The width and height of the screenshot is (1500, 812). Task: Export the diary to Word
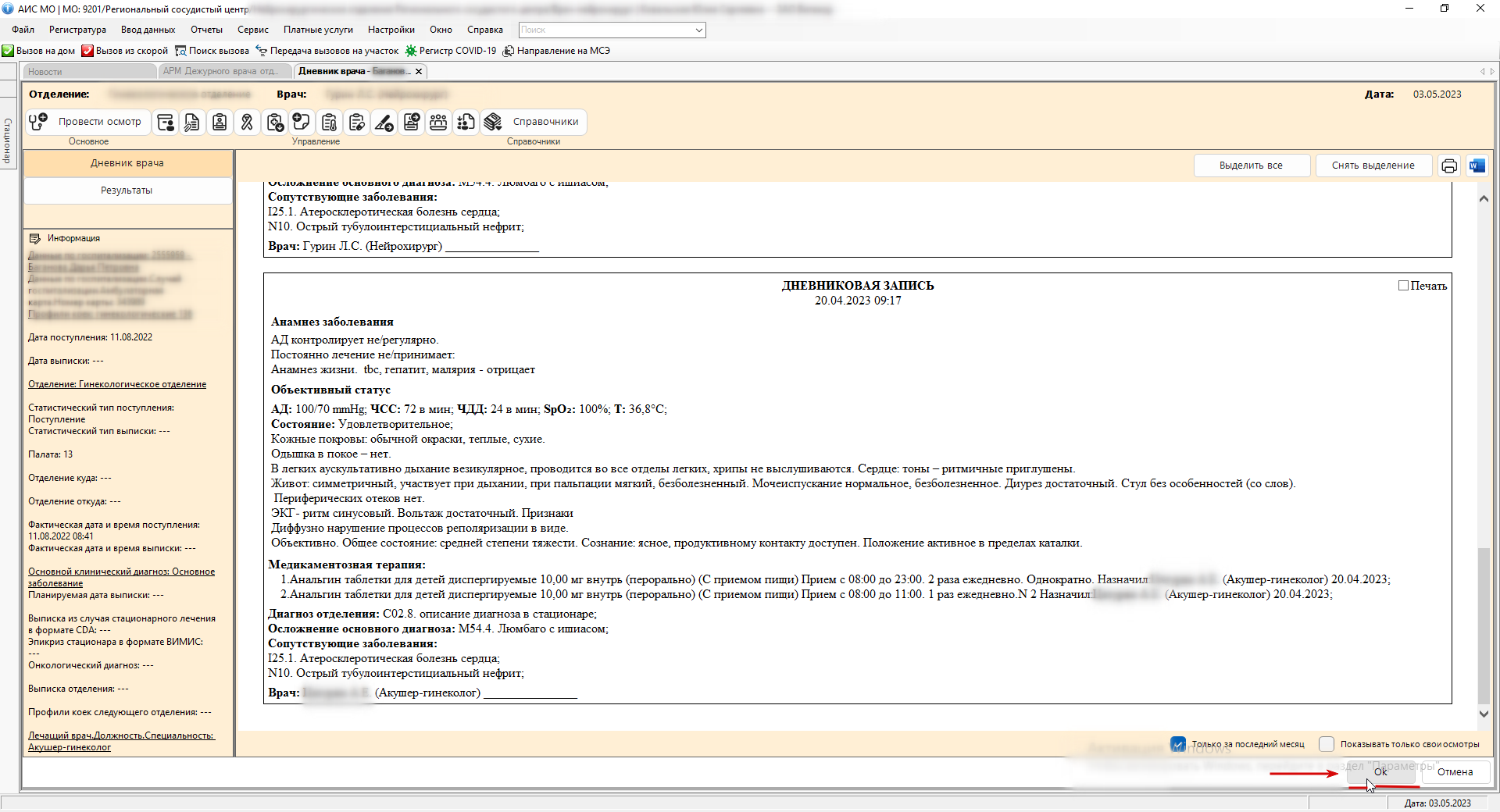(x=1477, y=166)
